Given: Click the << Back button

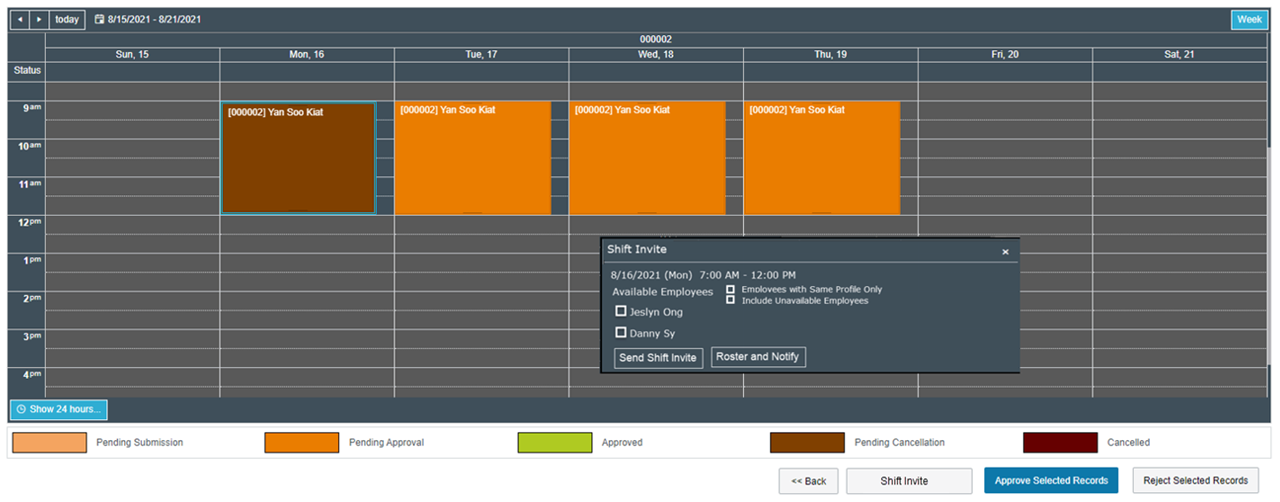Looking at the screenshot, I should tap(809, 481).
